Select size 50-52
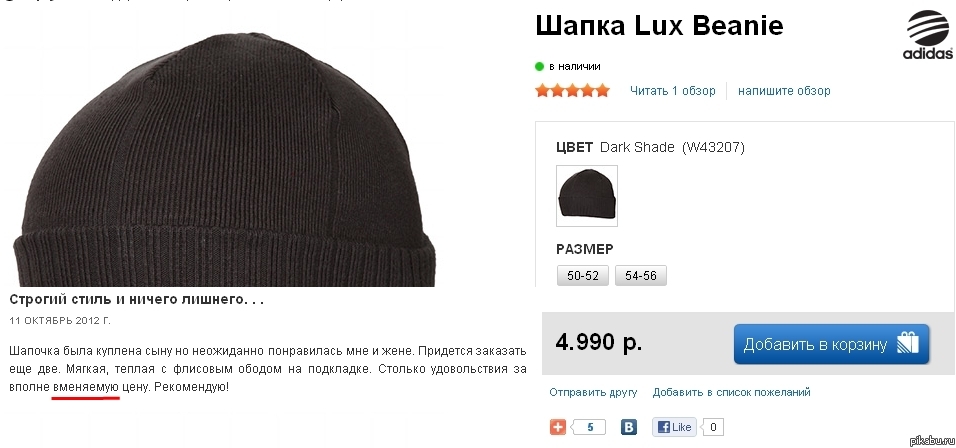Image resolution: width=956 pixels, height=448 pixels. tap(583, 276)
